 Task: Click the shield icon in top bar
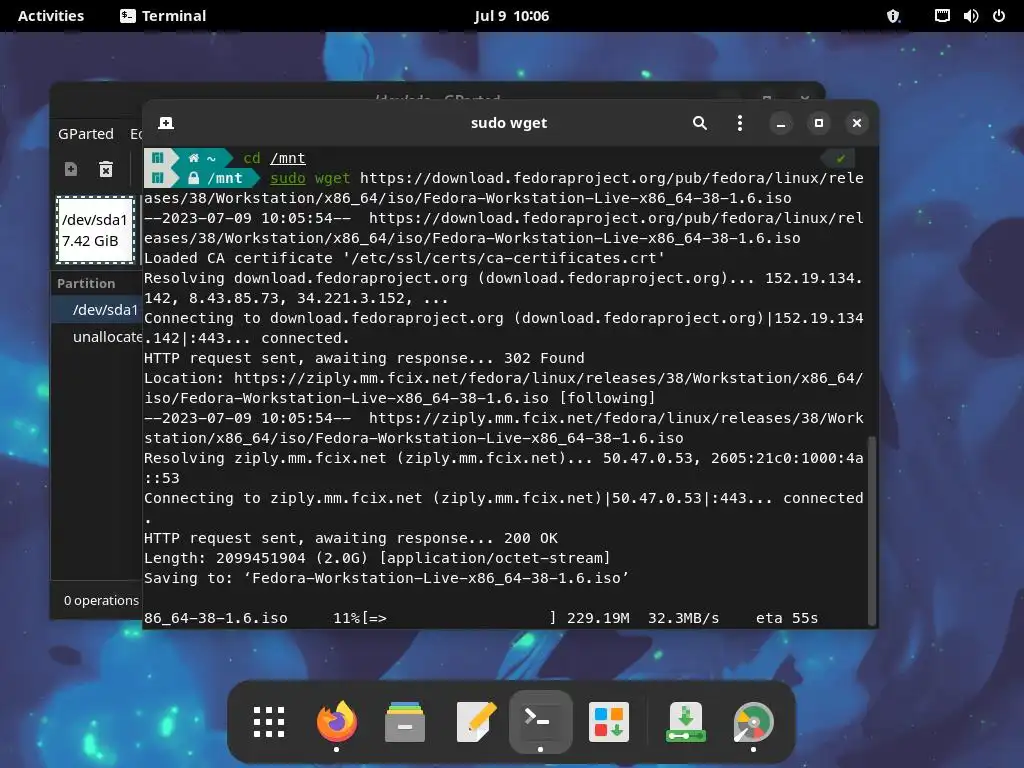point(893,16)
